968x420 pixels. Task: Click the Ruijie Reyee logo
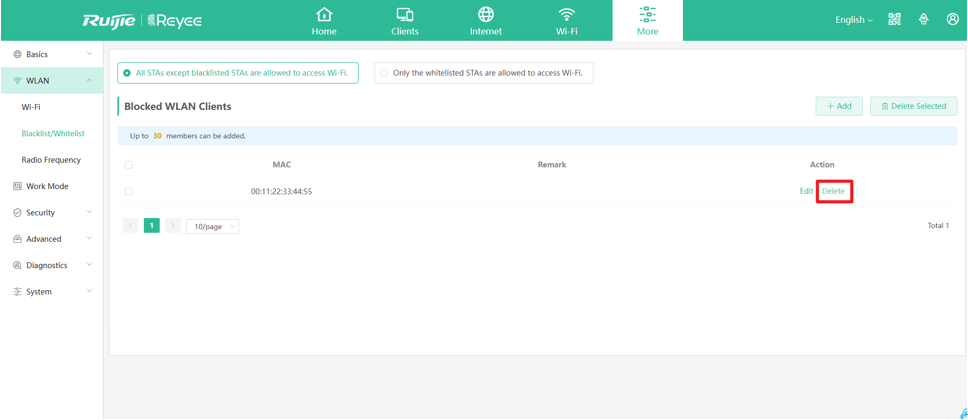click(142, 20)
